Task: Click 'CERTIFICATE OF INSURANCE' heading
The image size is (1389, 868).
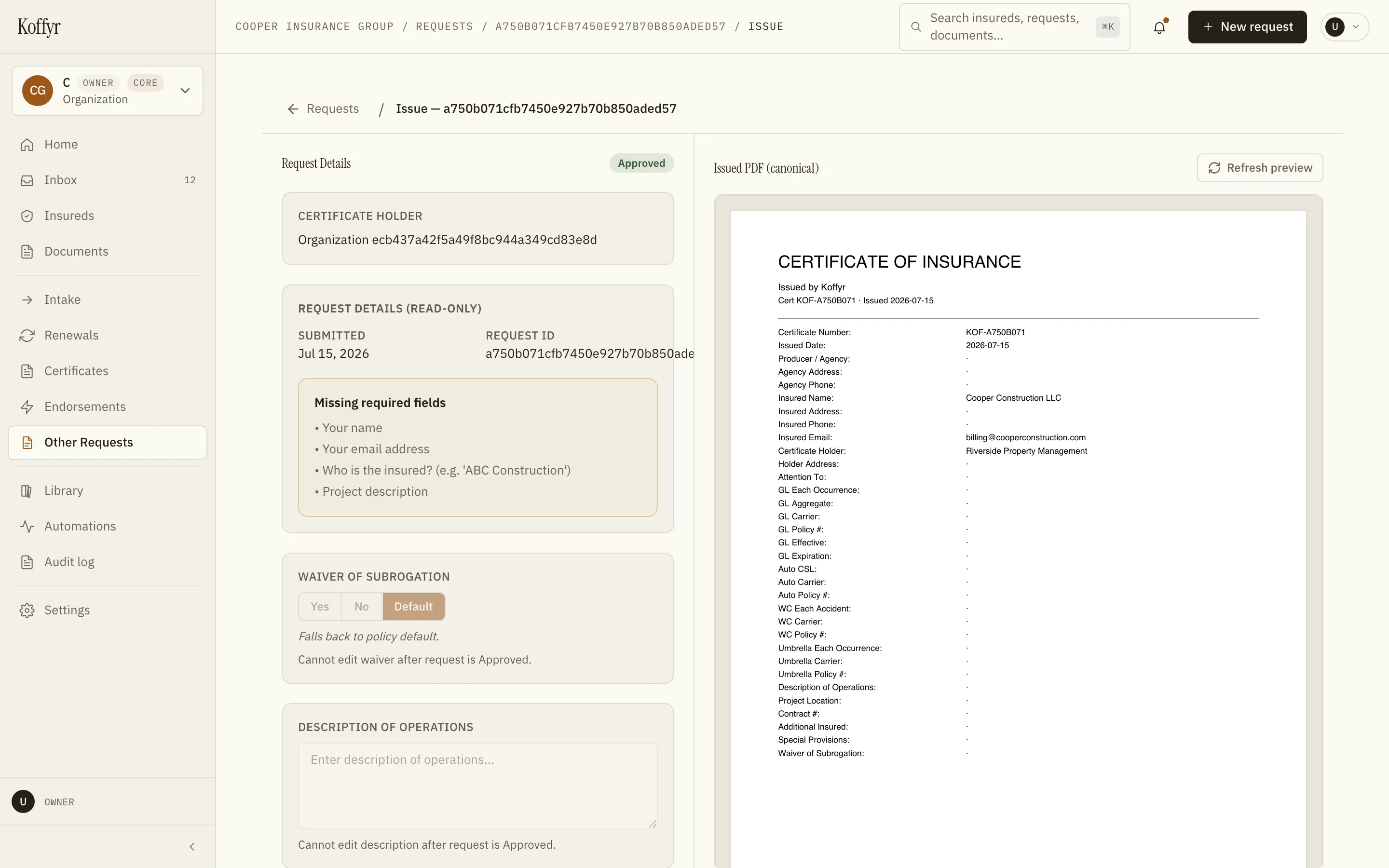Action: [899, 262]
